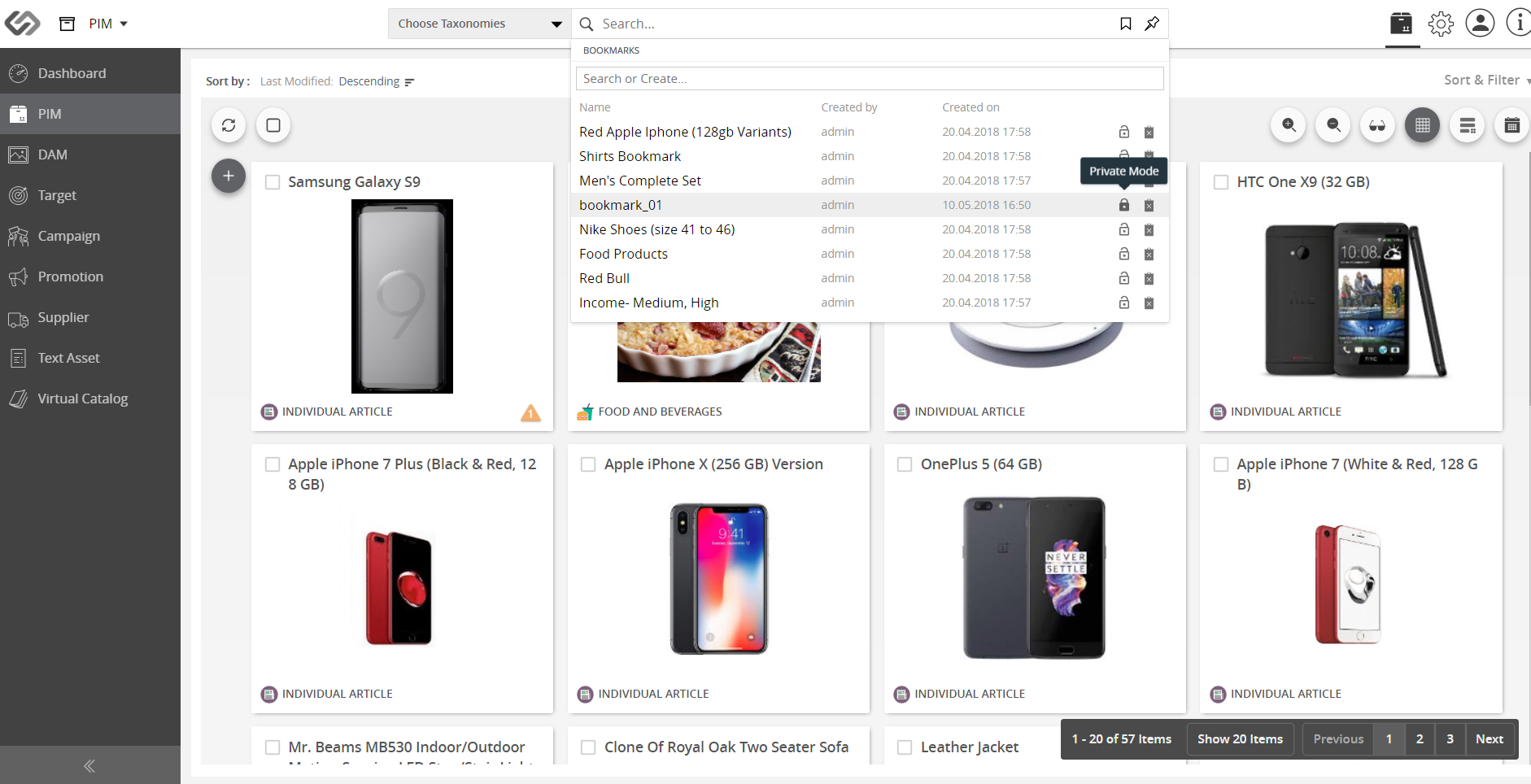Open Men's Complete Set bookmark

tap(640, 181)
